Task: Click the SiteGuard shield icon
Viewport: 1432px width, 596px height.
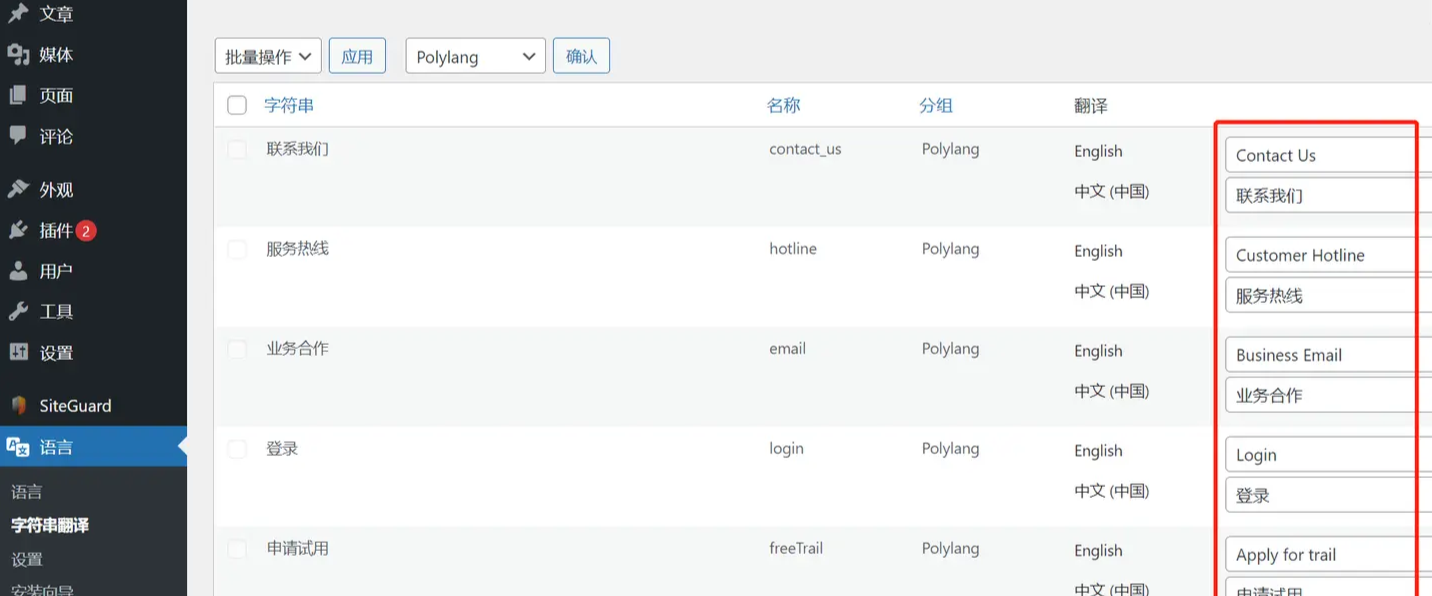Action: pos(18,405)
